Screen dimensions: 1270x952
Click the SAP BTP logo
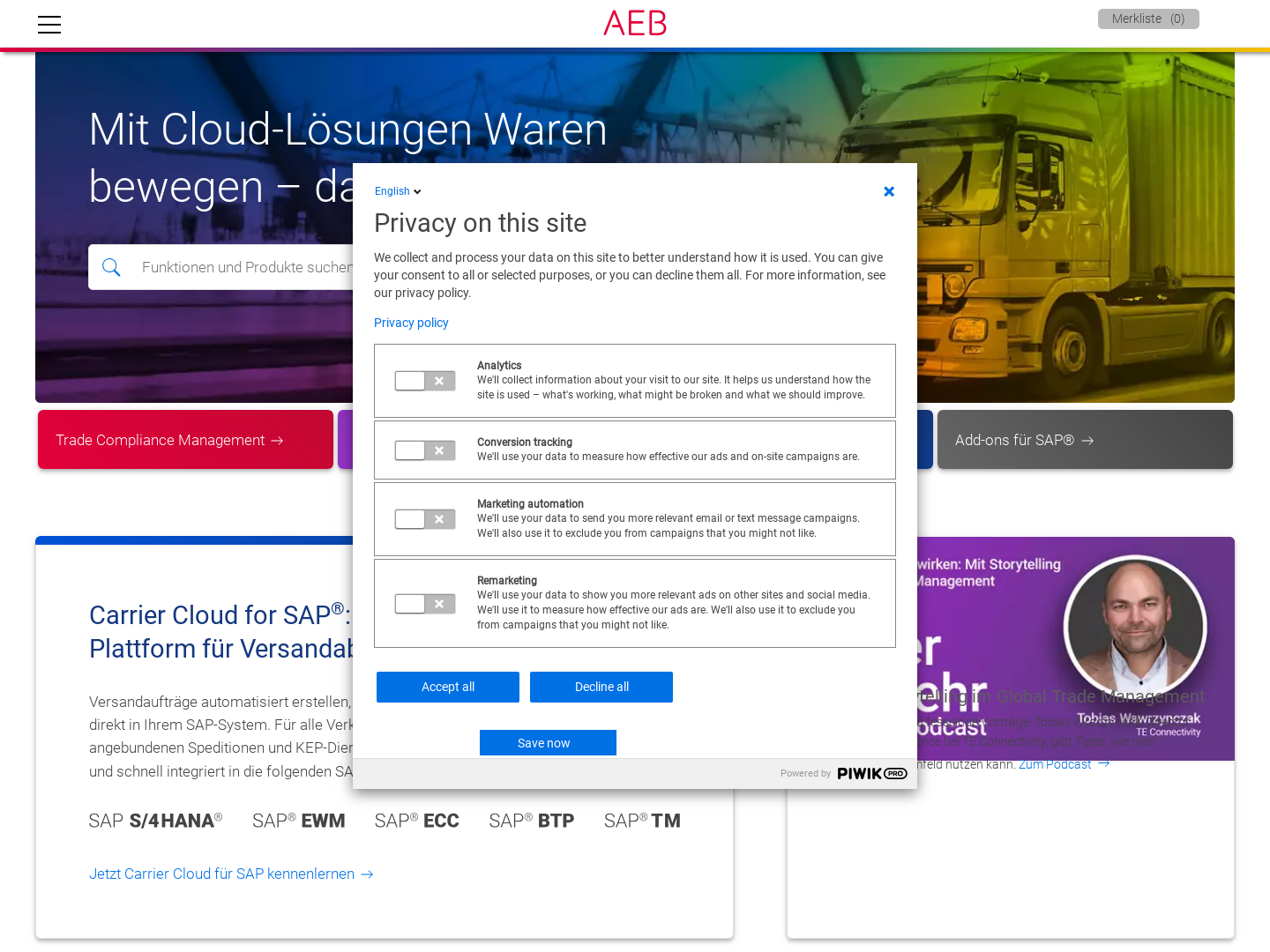pyautogui.click(x=532, y=821)
